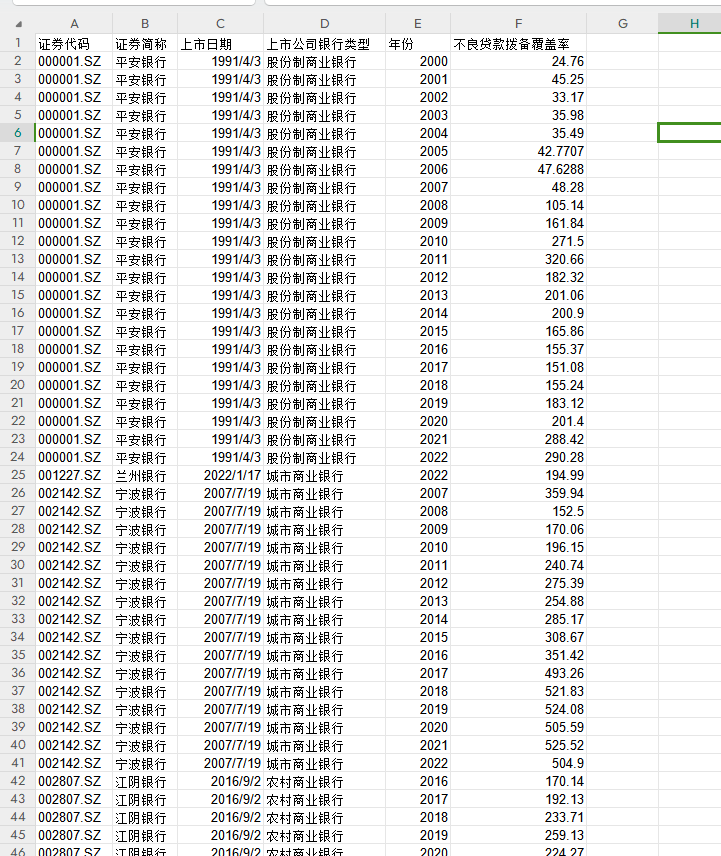Click the selected cell H6
Image resolution: width=721 pixels, height=856 pixels.
point(689,133)
